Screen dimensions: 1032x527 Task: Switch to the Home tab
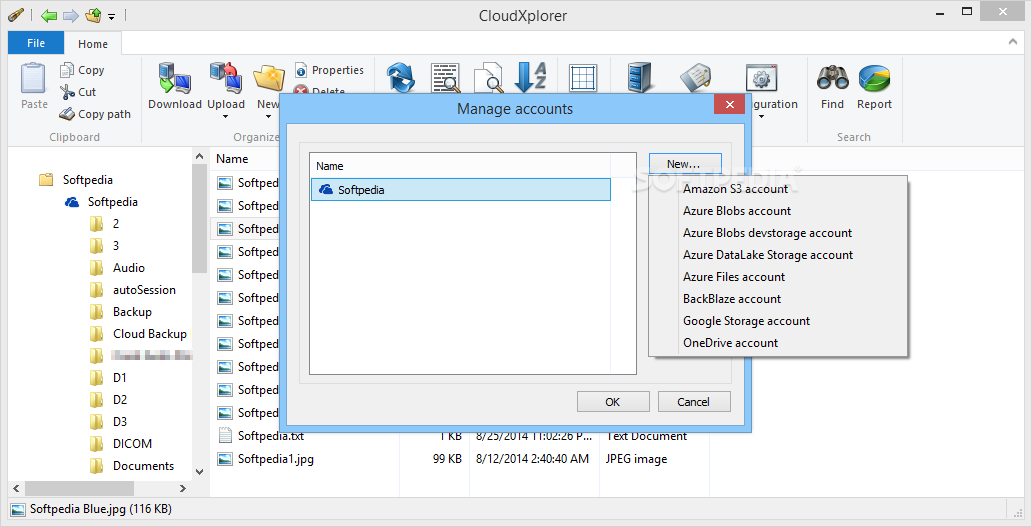pos(93,43)
